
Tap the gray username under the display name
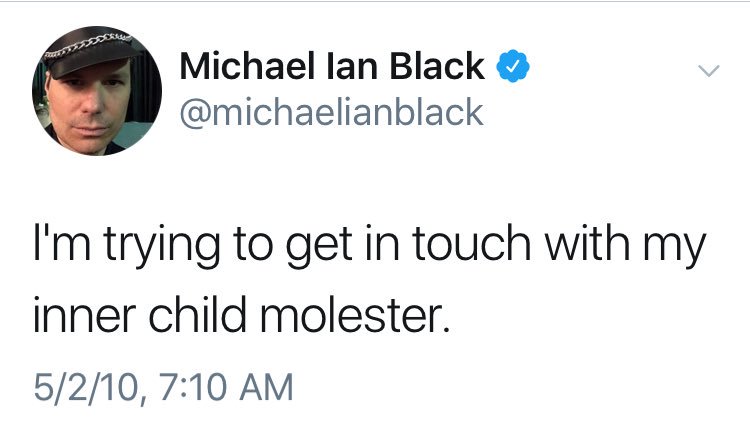pos(331,112)
